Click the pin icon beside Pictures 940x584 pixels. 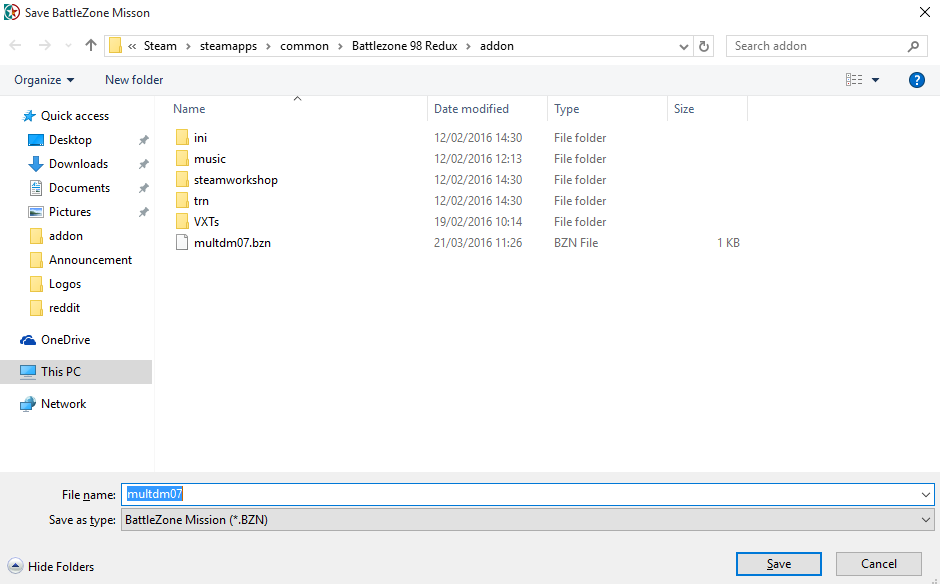(143, 212)
